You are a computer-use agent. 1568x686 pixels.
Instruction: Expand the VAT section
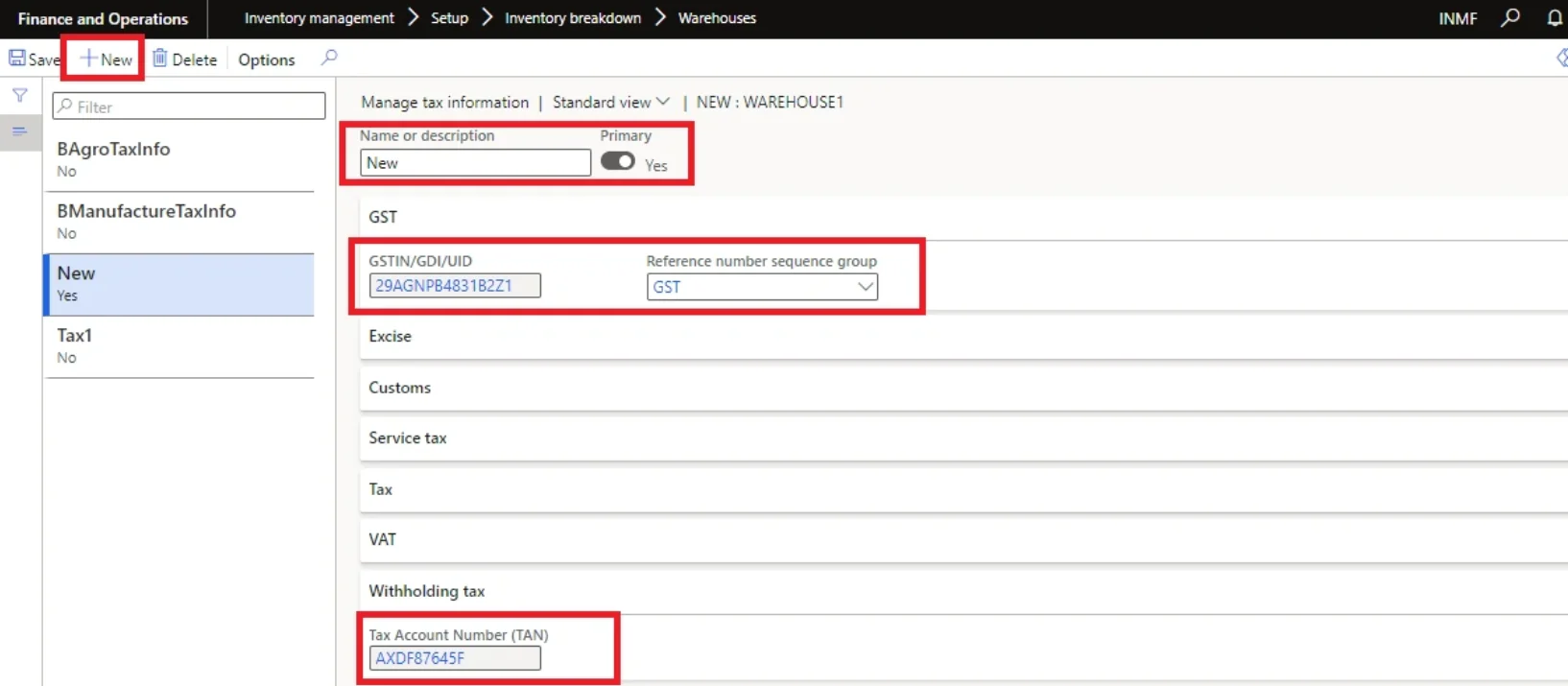(x=963, y=539)
